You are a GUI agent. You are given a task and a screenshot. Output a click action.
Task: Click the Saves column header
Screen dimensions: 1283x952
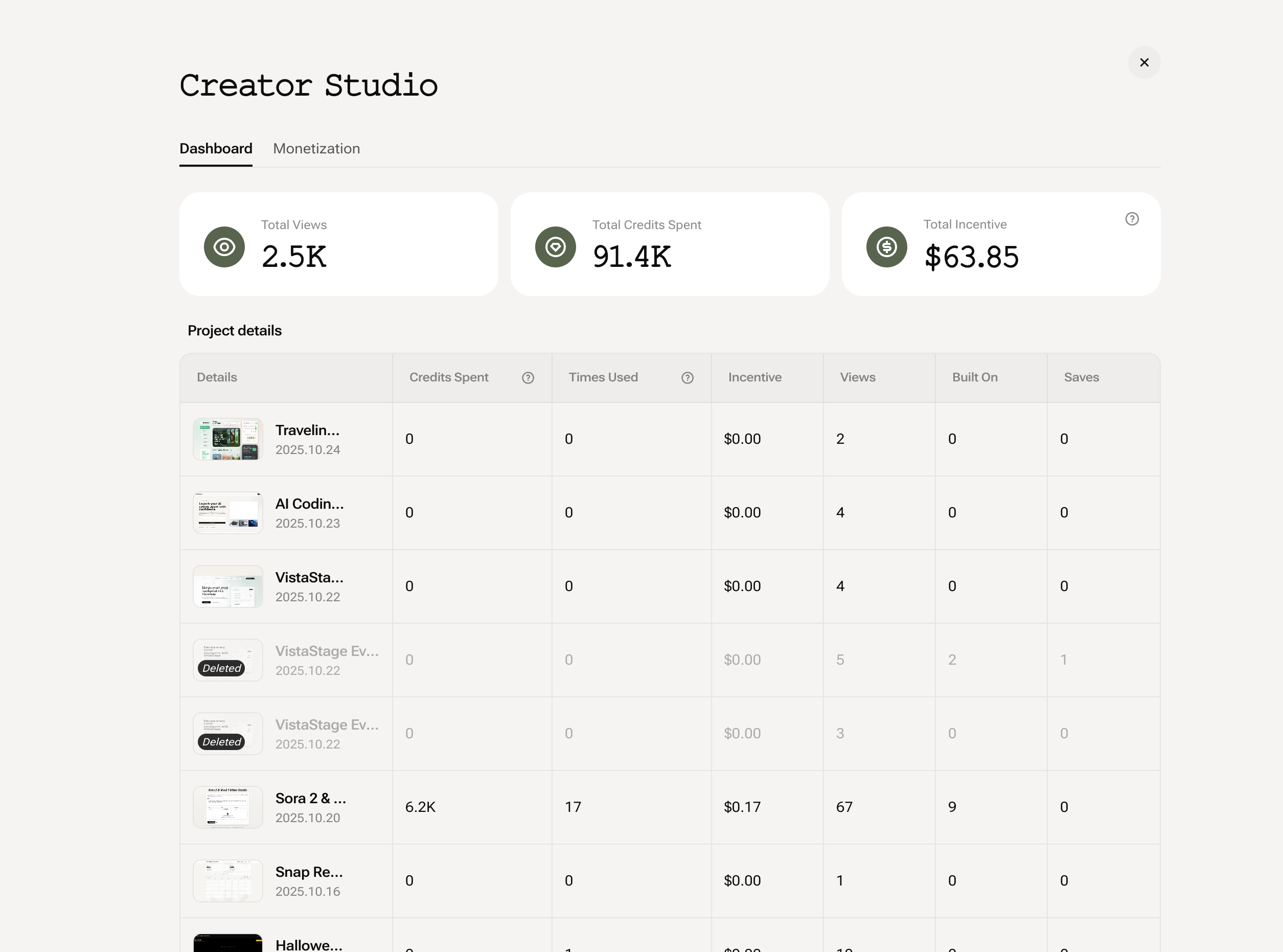coord(1082,377)
